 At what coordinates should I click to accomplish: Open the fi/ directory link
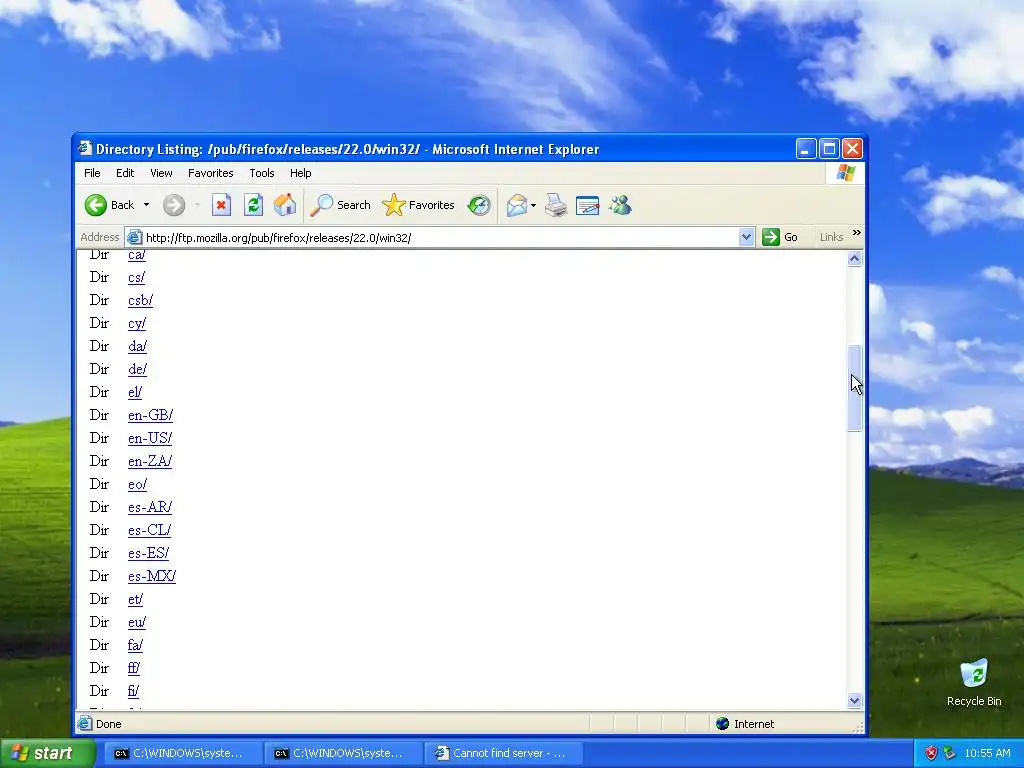click(x=133, y=691)
